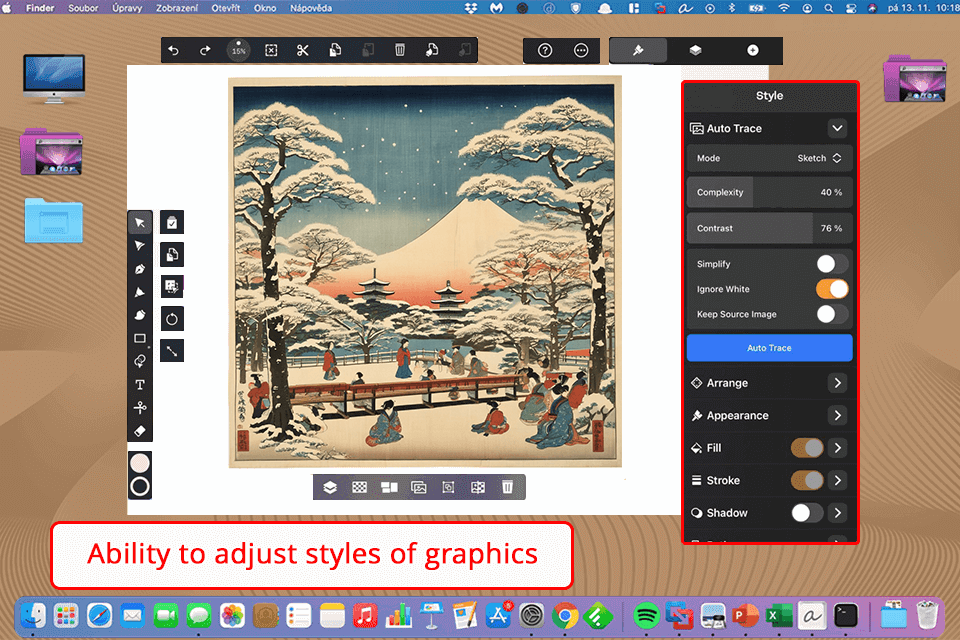Image resolution: width=960 pixels, height=640 pixels.
Task: Open Stroke options chevron
Action: tap(838, 480)
